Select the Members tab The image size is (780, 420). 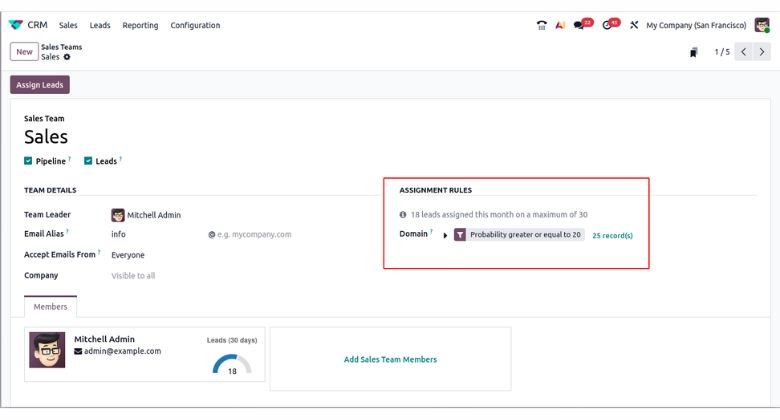[51, 307]
